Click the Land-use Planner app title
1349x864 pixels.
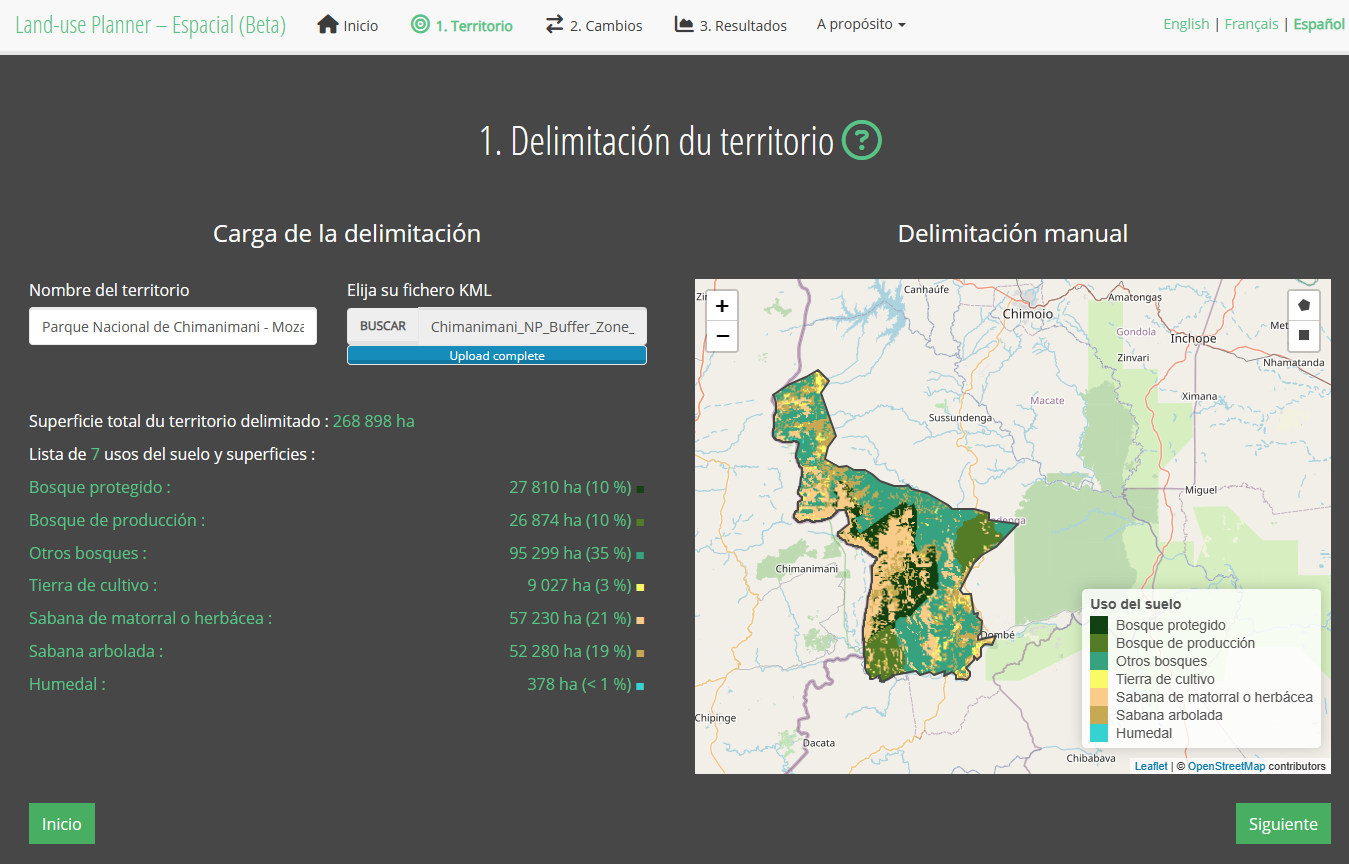pos(151,26)
